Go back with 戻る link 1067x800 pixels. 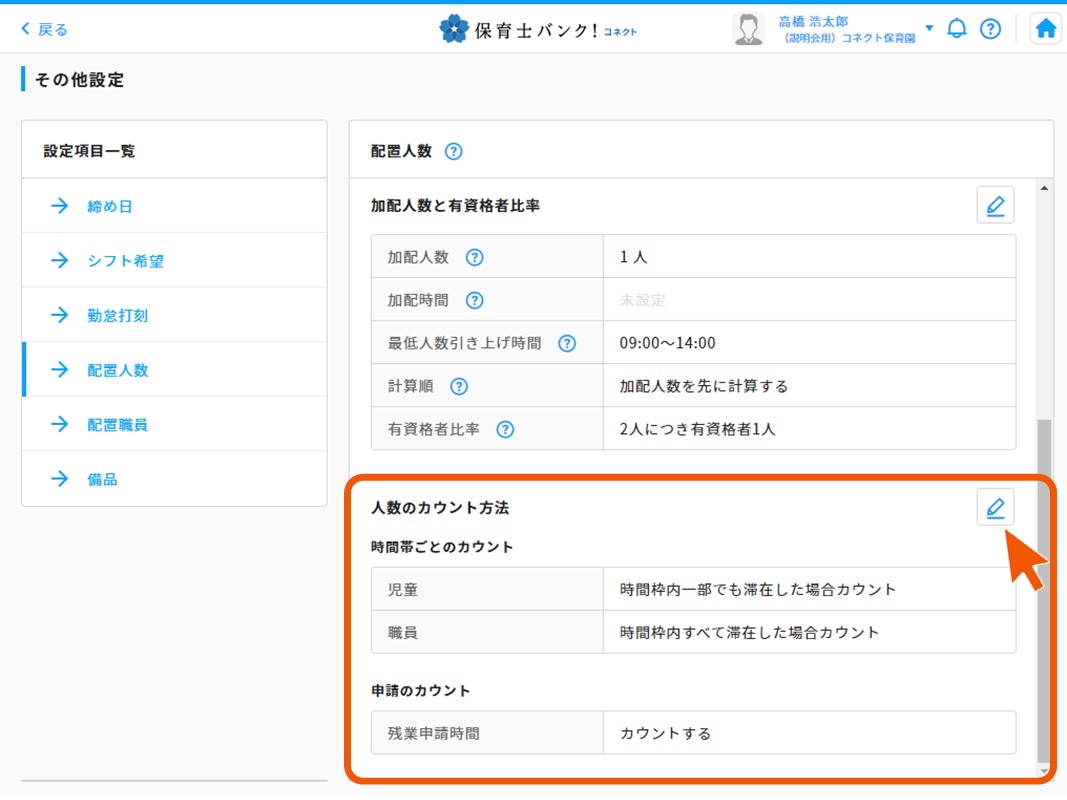tap(45, 29)
